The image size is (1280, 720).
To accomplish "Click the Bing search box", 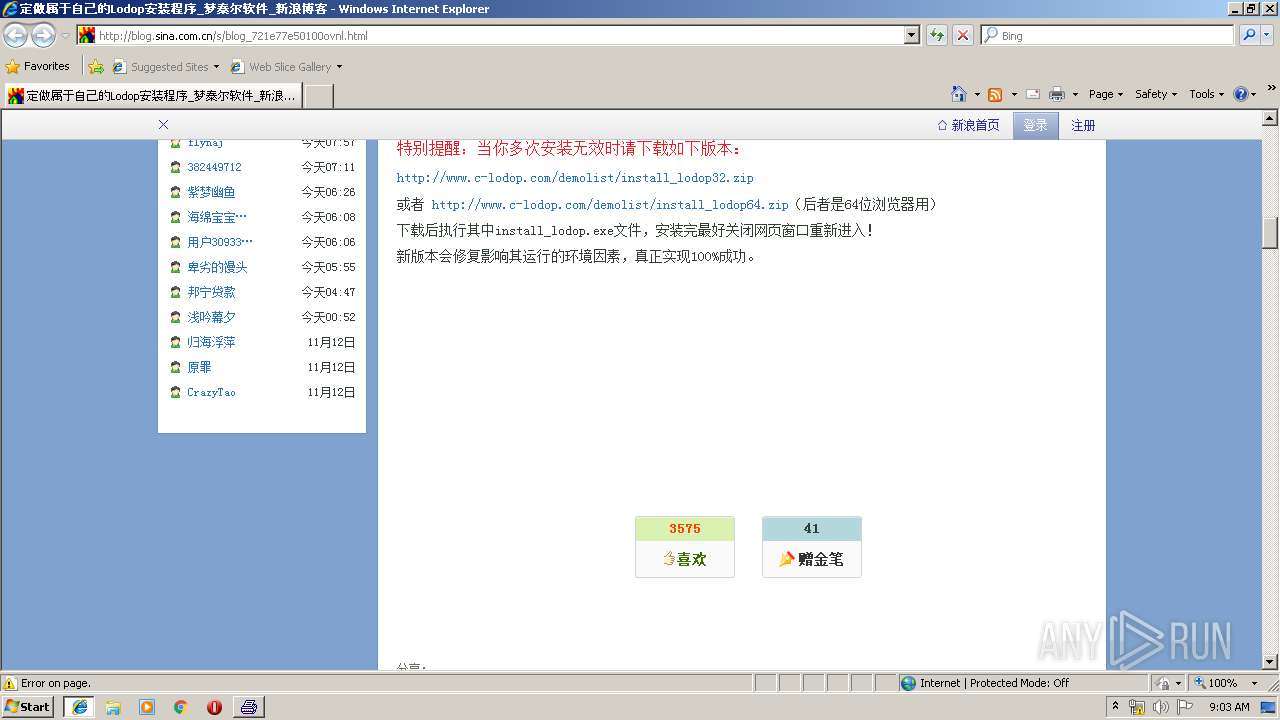I will (1108, 35).
